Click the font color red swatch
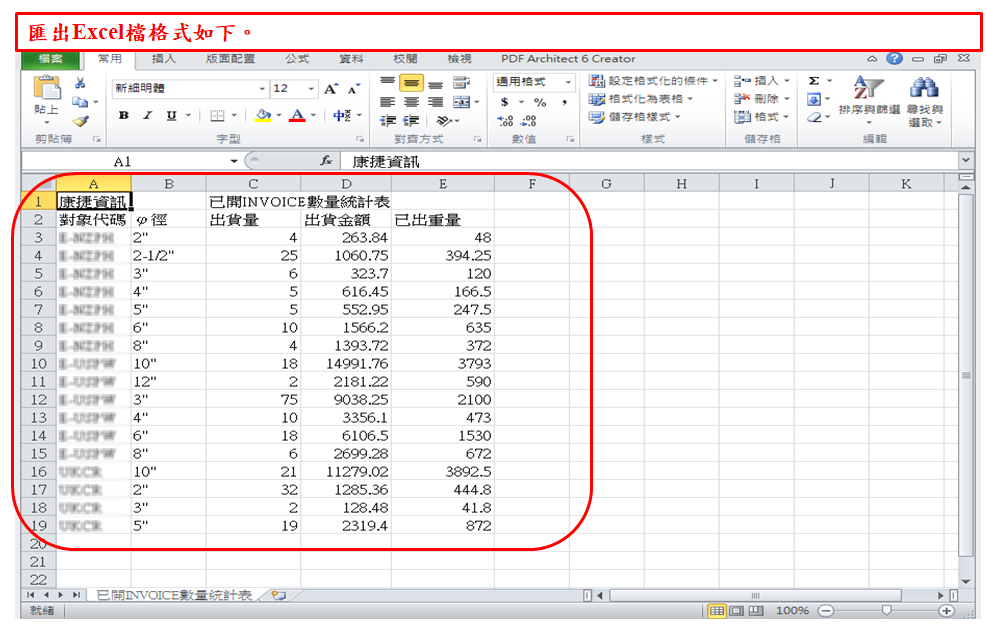 296,116
